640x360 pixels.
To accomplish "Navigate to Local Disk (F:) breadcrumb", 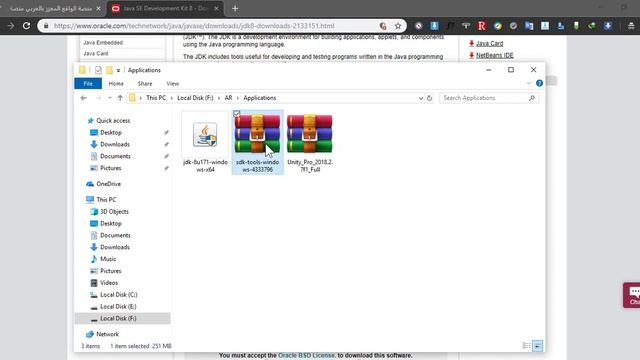I will pyautogui.click(x=195, y=98).
